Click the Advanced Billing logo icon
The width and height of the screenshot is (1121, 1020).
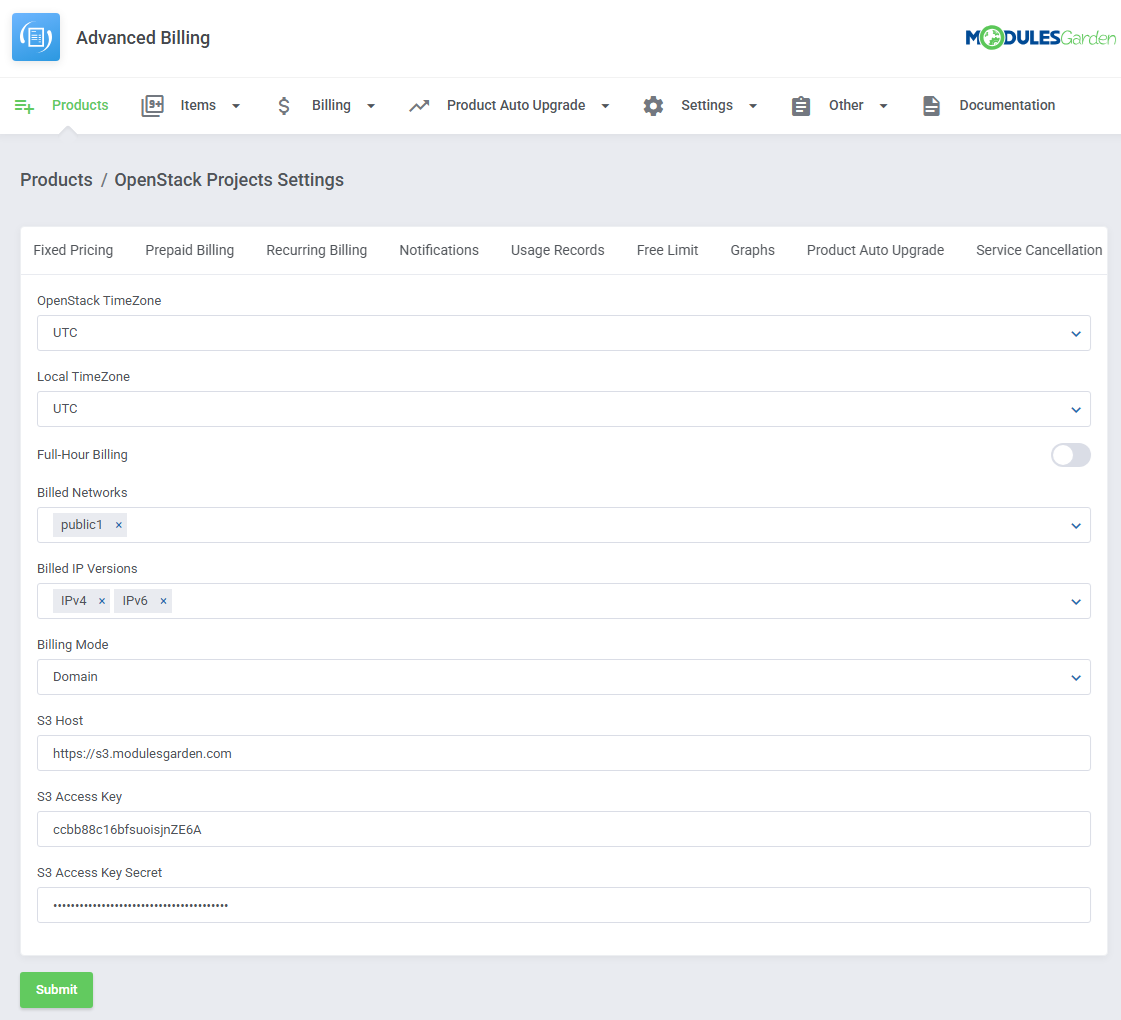pyautogui.click(x=36, y=38)
